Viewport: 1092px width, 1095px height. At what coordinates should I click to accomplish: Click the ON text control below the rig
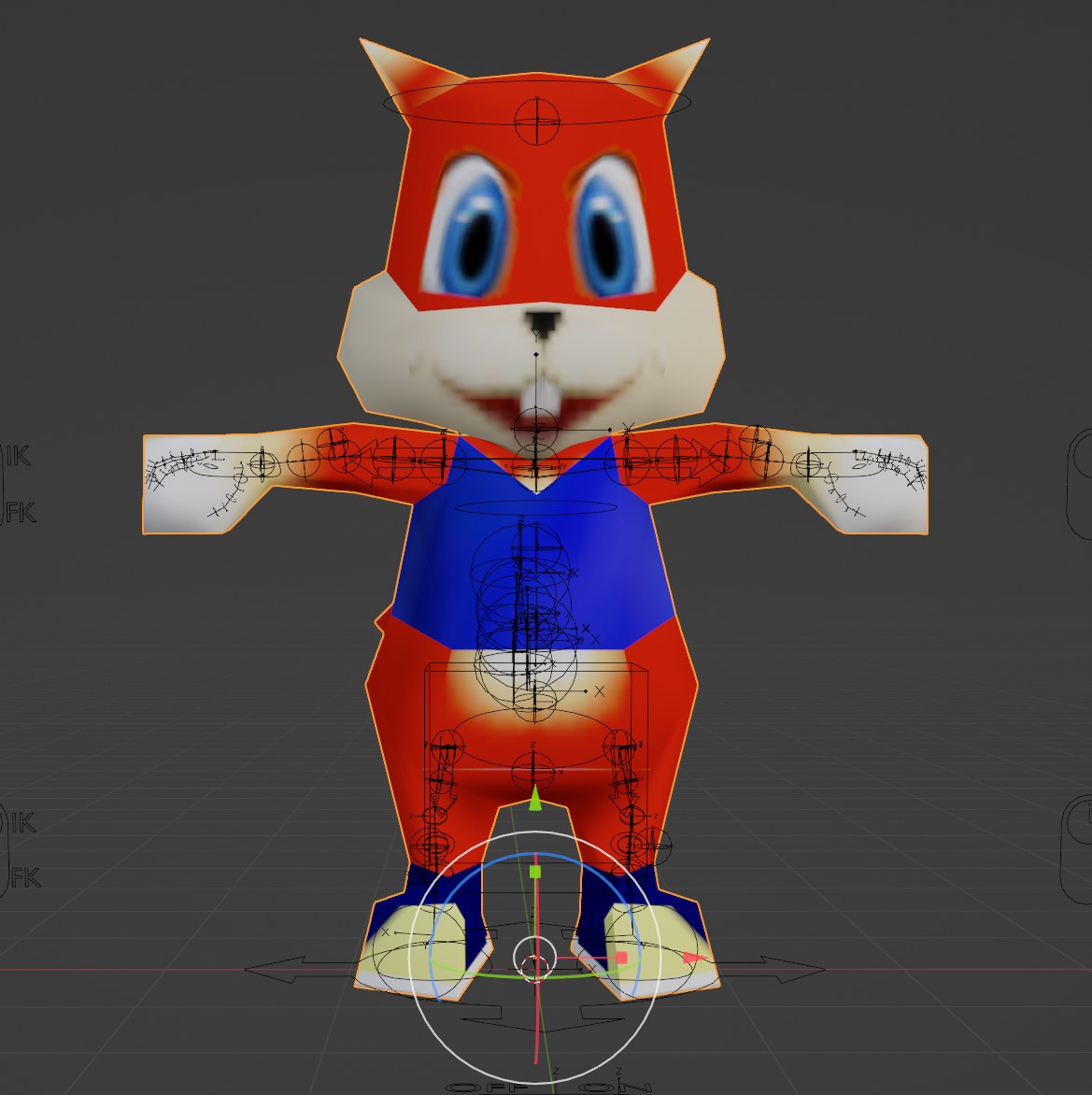[x=616, y=1088]
